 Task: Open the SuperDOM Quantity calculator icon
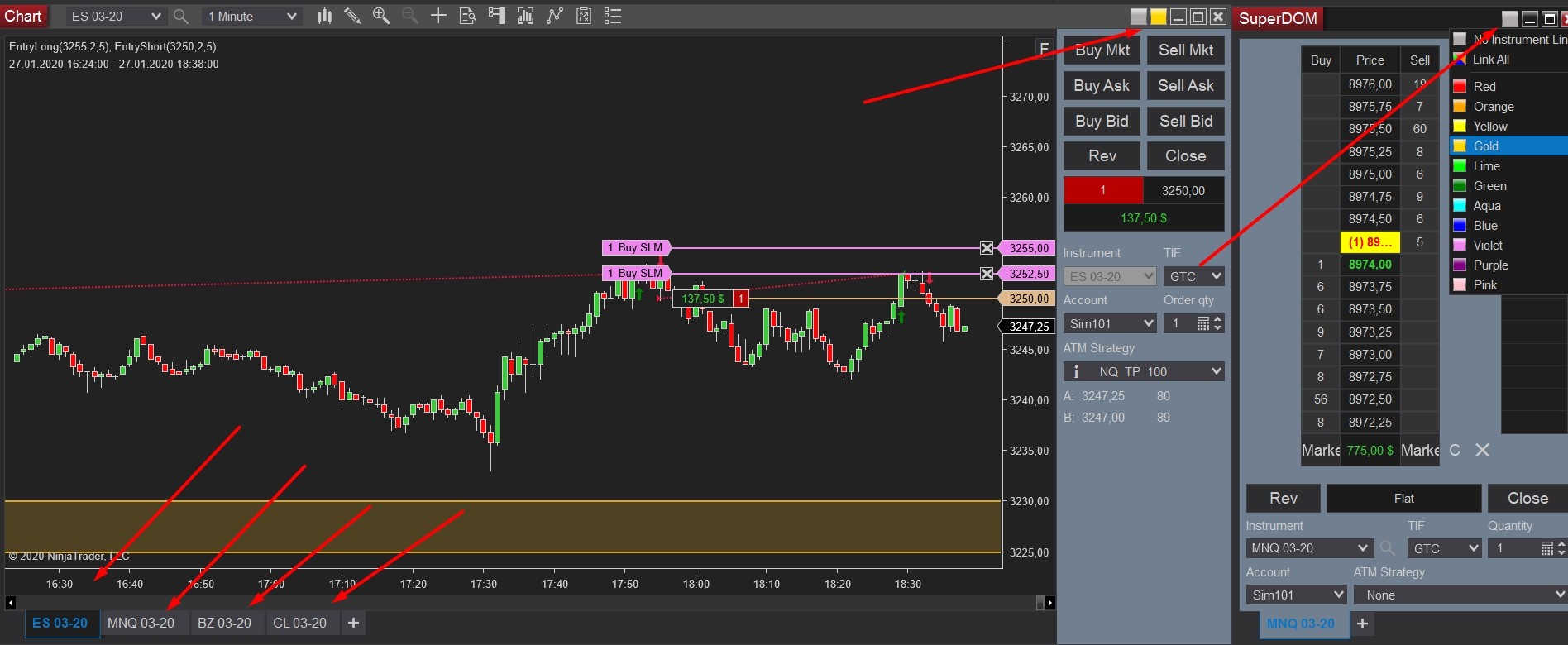pos(1546,548)
